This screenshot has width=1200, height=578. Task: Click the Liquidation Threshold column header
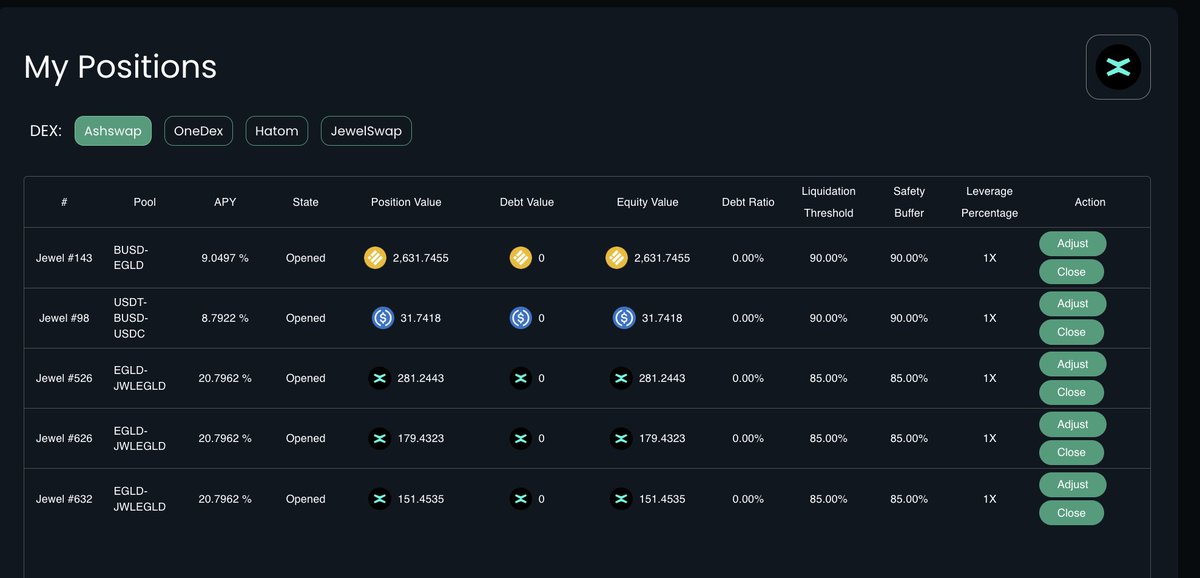[x=828, y=202]
